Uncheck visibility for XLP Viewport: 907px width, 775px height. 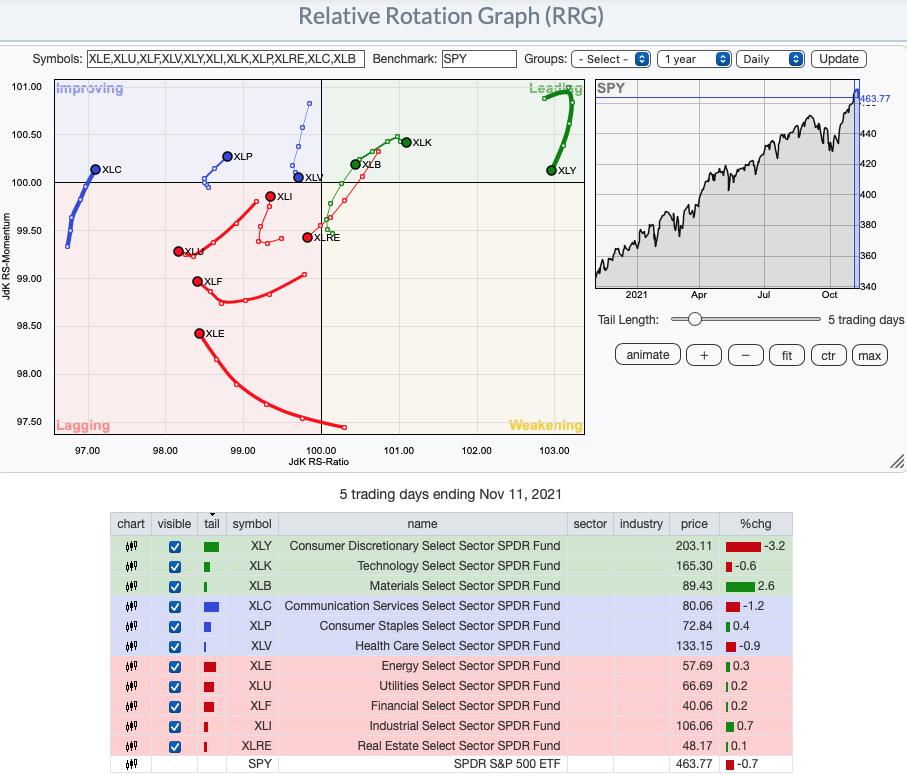[175, 626]
